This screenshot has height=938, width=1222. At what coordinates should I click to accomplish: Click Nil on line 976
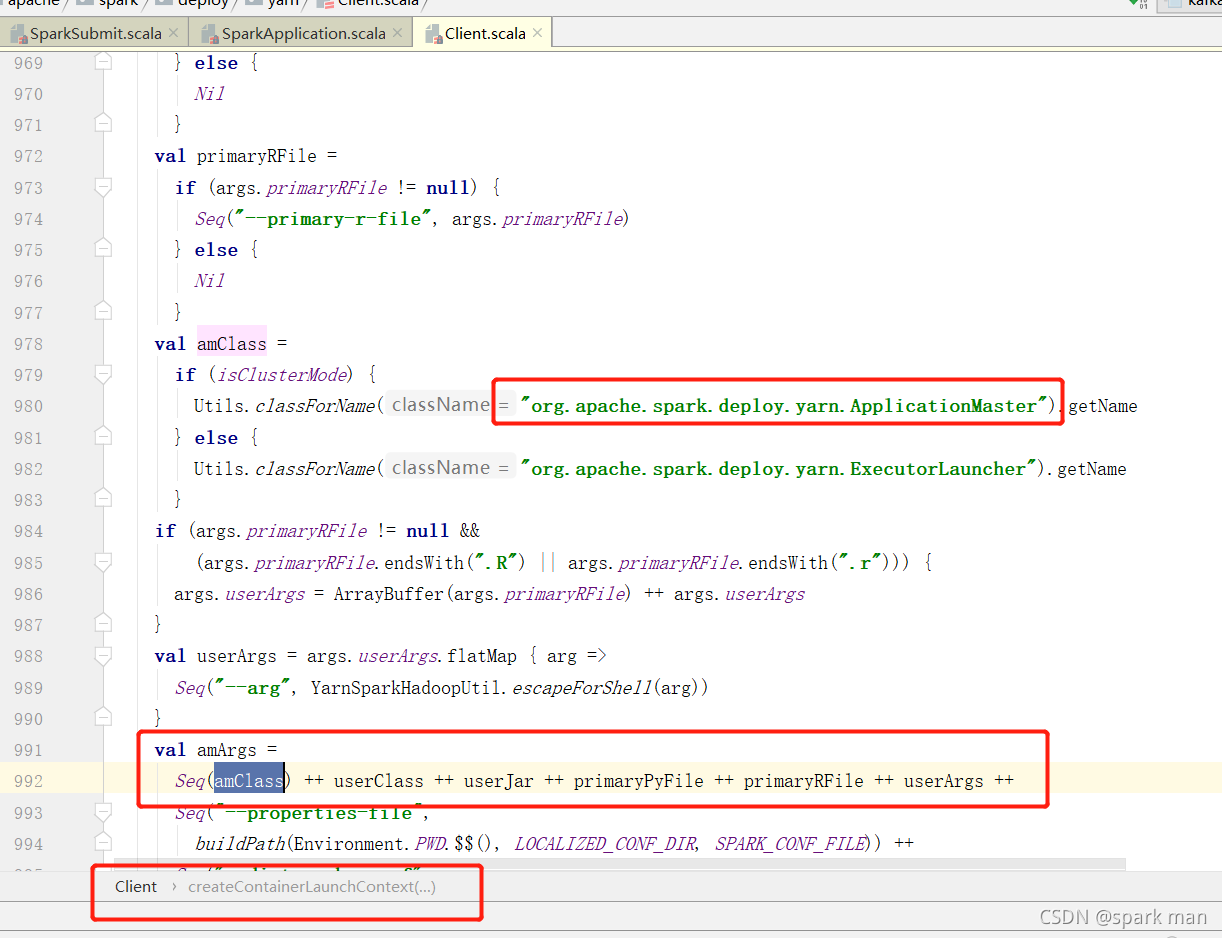[x=209, y=281]
